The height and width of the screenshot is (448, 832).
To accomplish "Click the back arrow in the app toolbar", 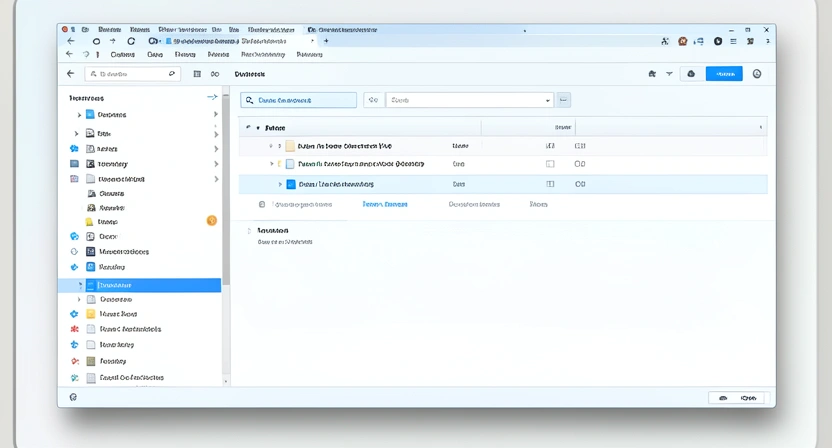I will [70, 74].
